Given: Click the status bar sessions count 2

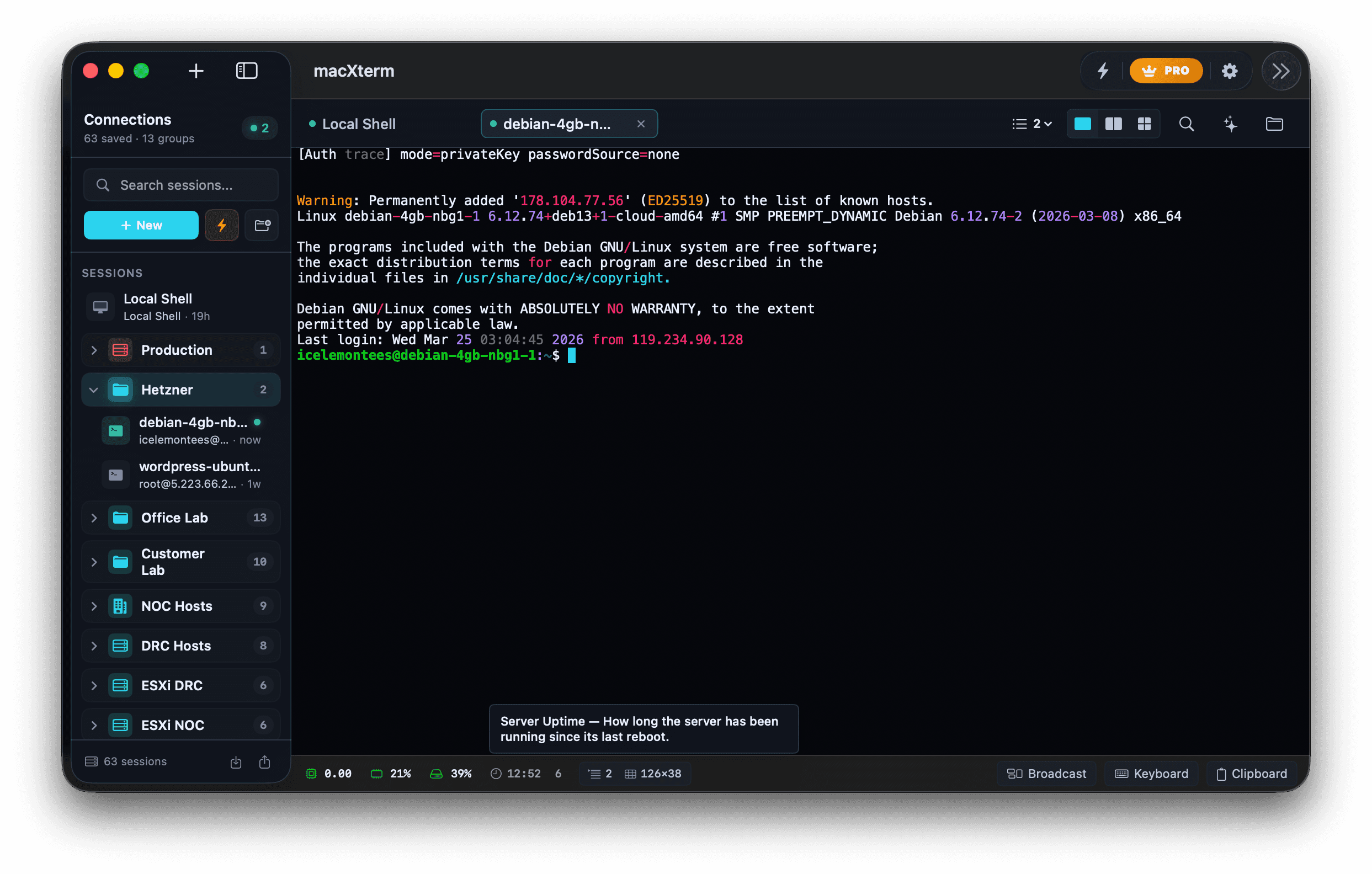Looking at the screenshot, I should click(600, 773).
